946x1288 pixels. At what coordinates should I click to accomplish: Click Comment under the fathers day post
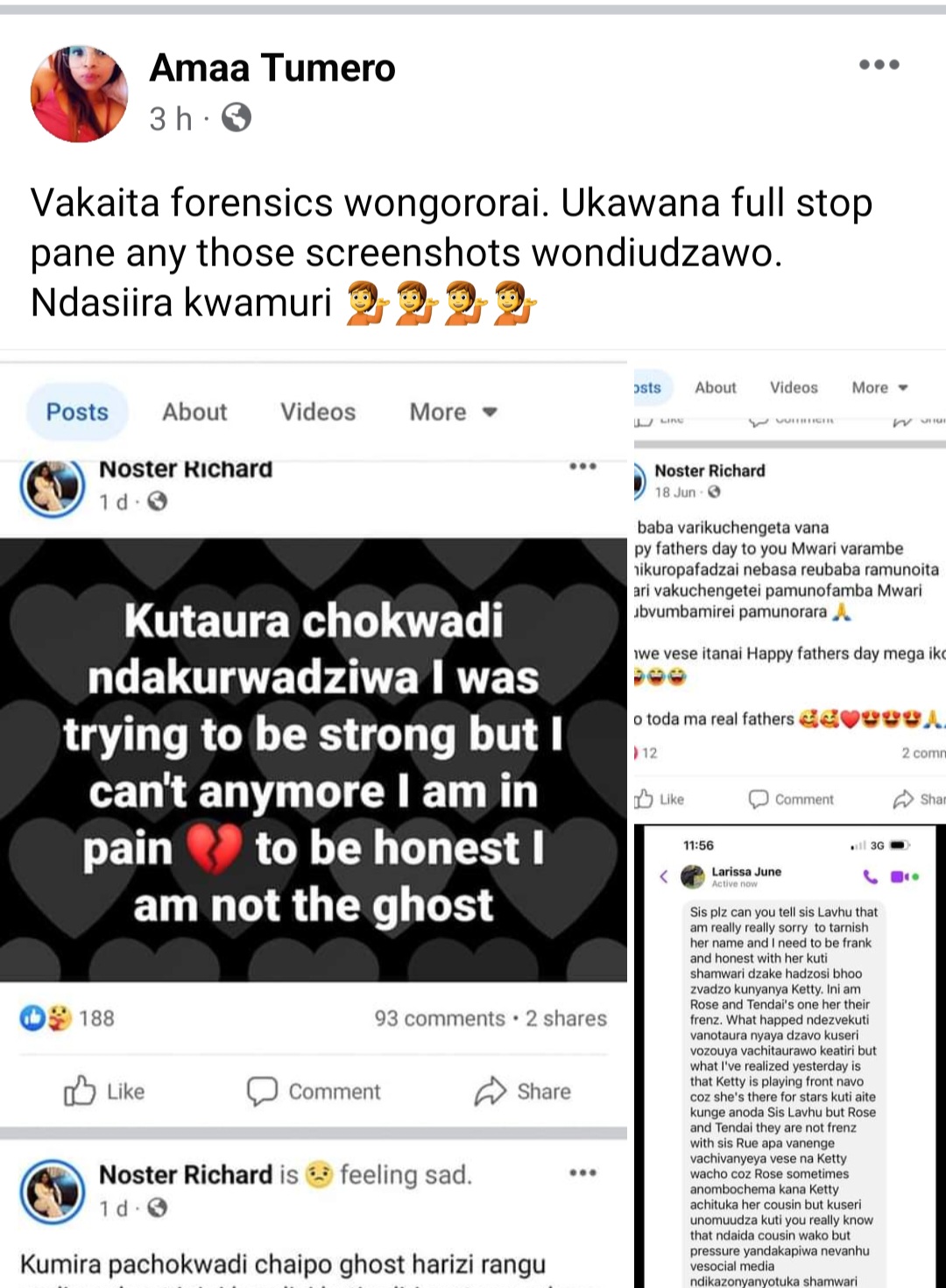(x=791, y=799)
